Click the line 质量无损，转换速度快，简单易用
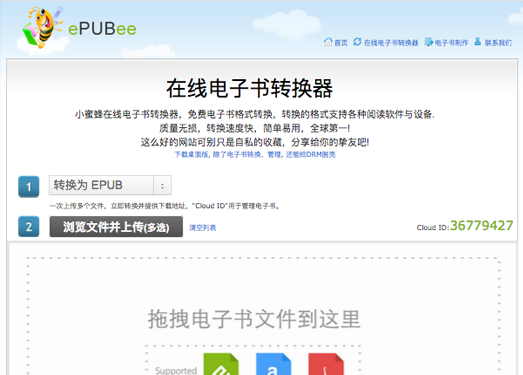The width and height of the screenshot is (523, 375). tap(254, 128)
